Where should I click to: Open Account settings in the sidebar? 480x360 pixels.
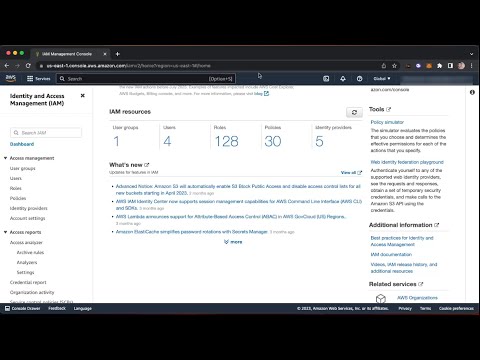click(x=27, y=218)
